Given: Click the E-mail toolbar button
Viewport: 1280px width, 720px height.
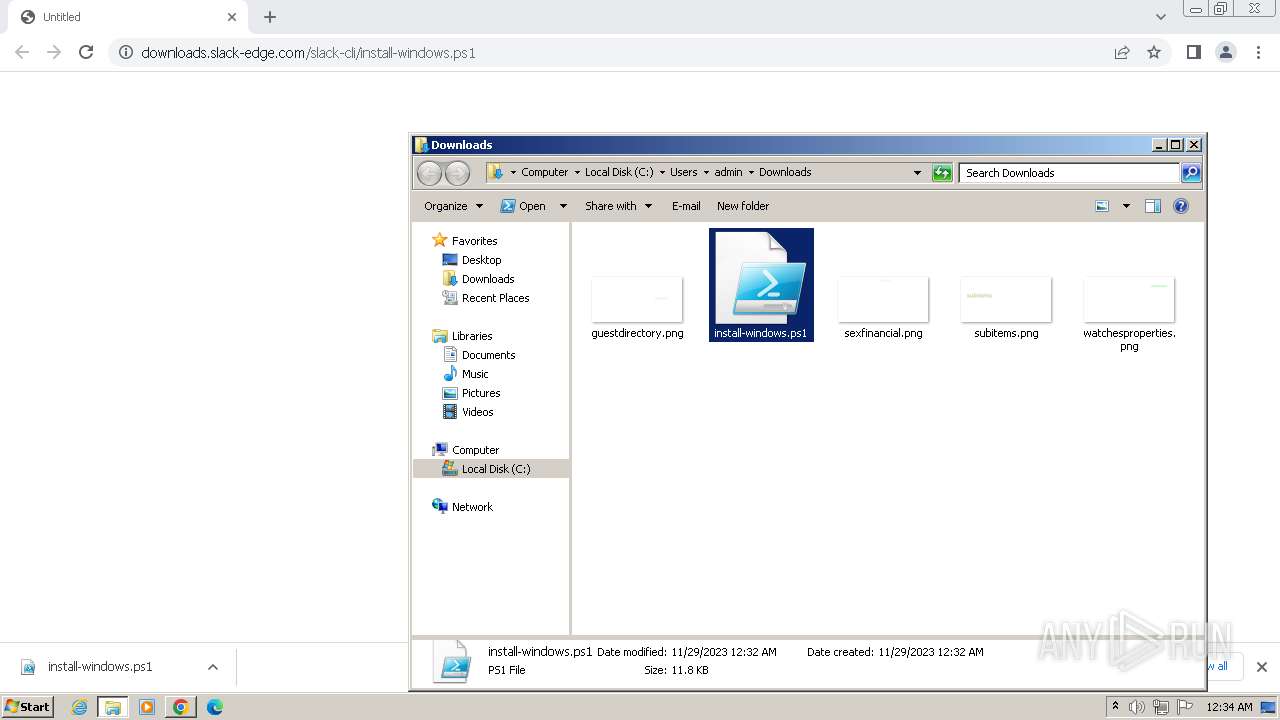Looking at the screenshot, I should tap(686, 206).
